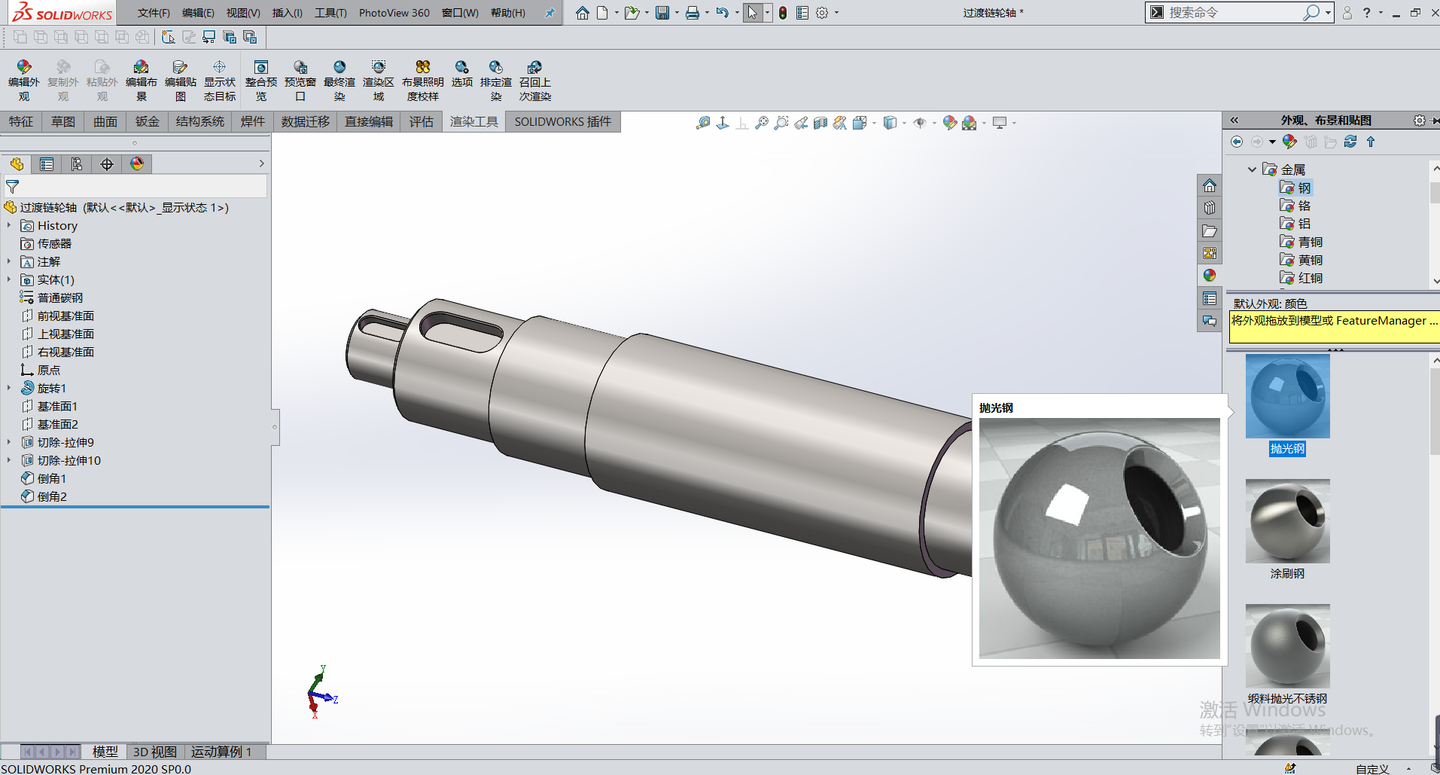
Task: Switch to the 3D 视图 bottom tab
Action: coord(155,752)
